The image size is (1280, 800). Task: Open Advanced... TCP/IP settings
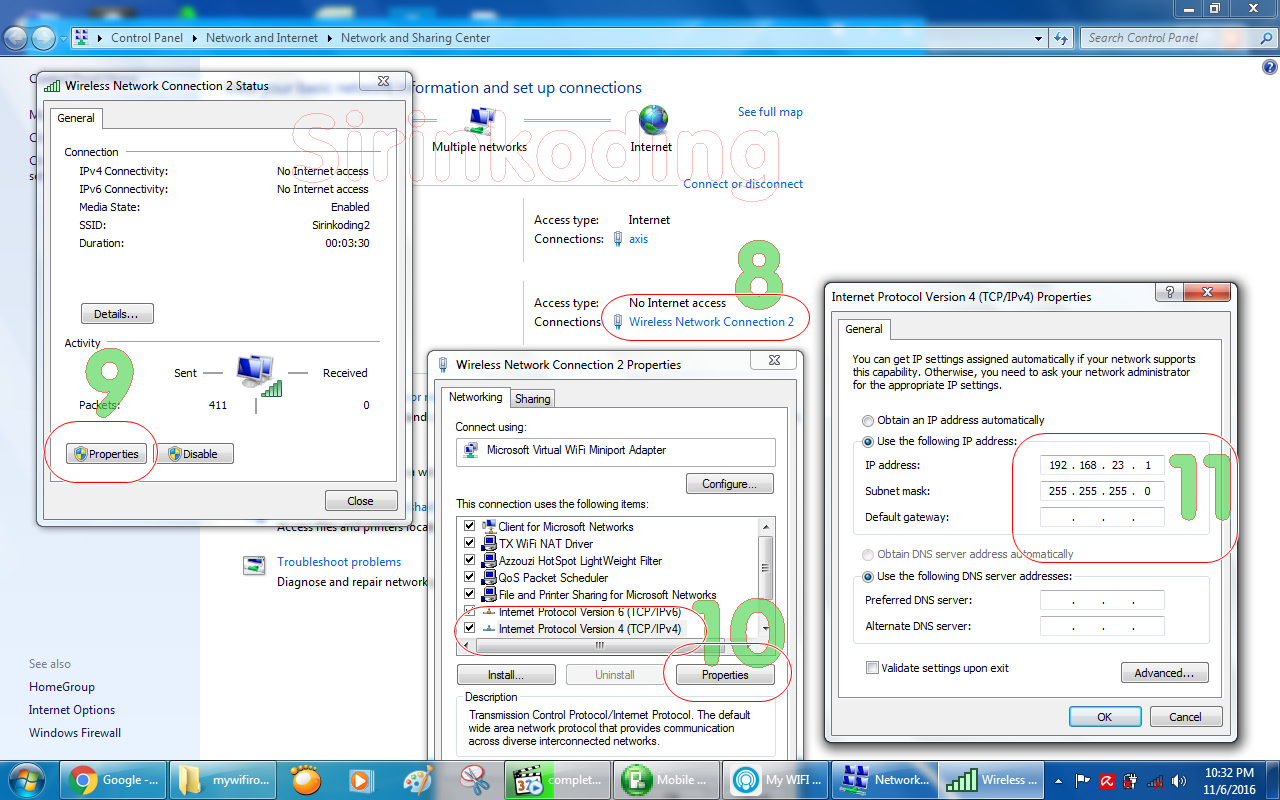(x=1164, y=673)
